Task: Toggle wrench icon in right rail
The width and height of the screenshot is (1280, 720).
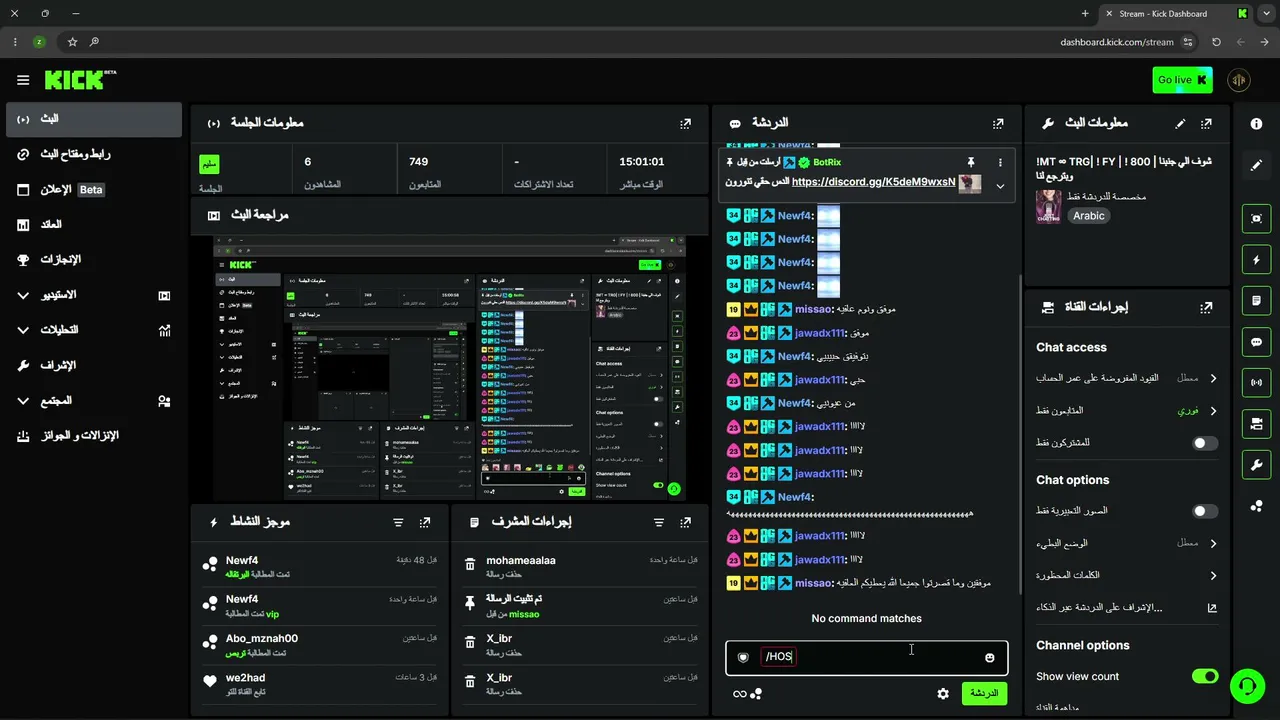Action: point(1256,465)
